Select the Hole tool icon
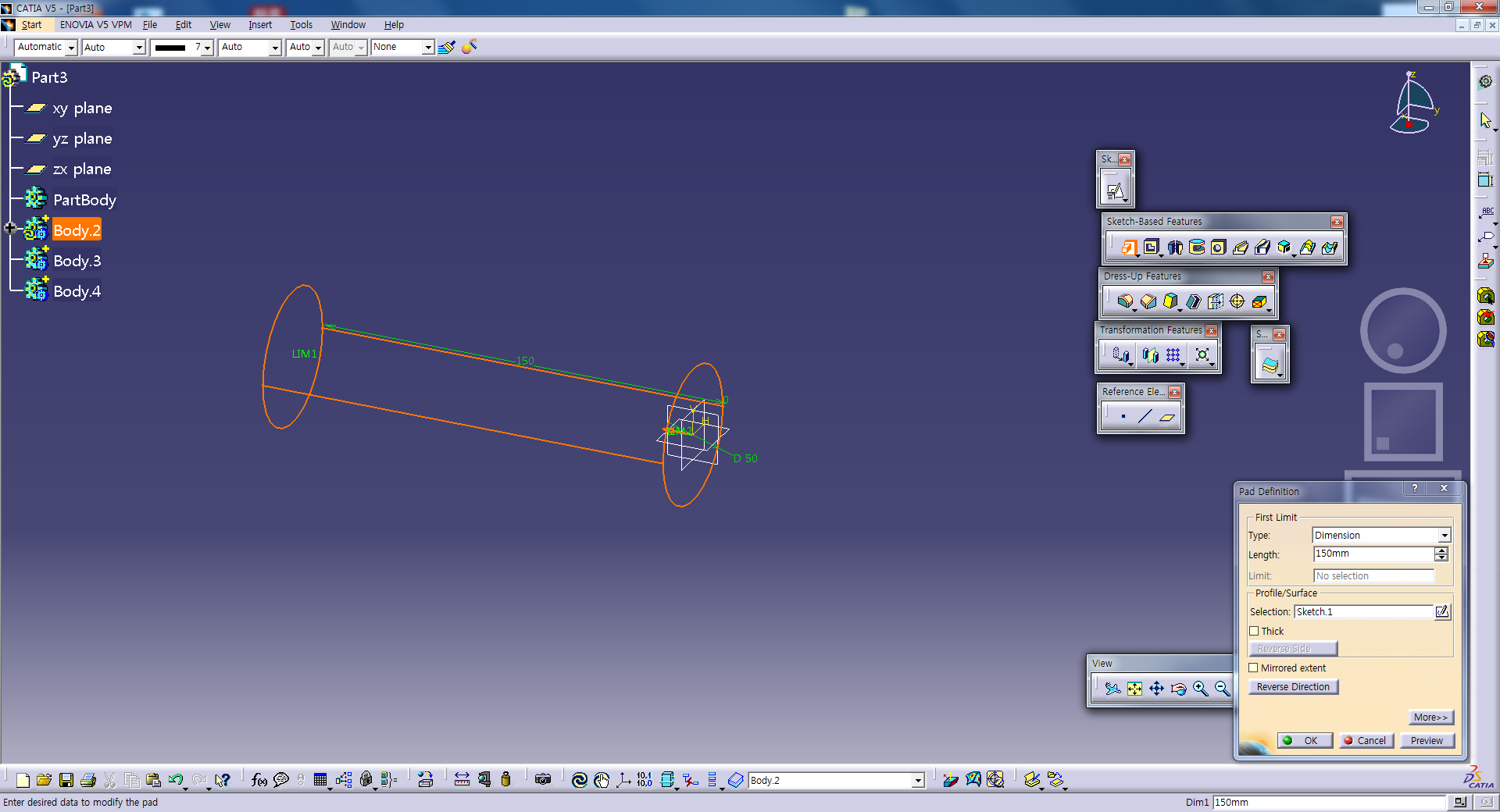This screenshot has width=1500, height=812. pyautogui.click(x=1218, y=248)
